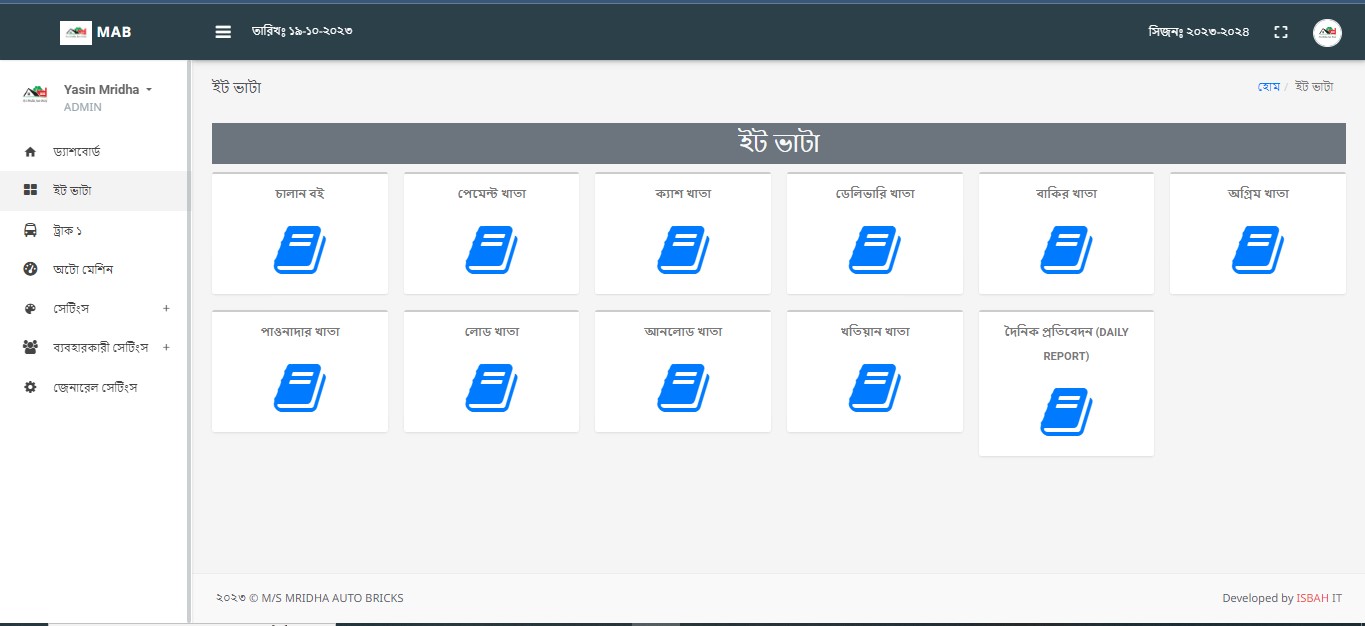
Task: Click the হোম breadcrumb link
Action: click(x=1269, y=87)
